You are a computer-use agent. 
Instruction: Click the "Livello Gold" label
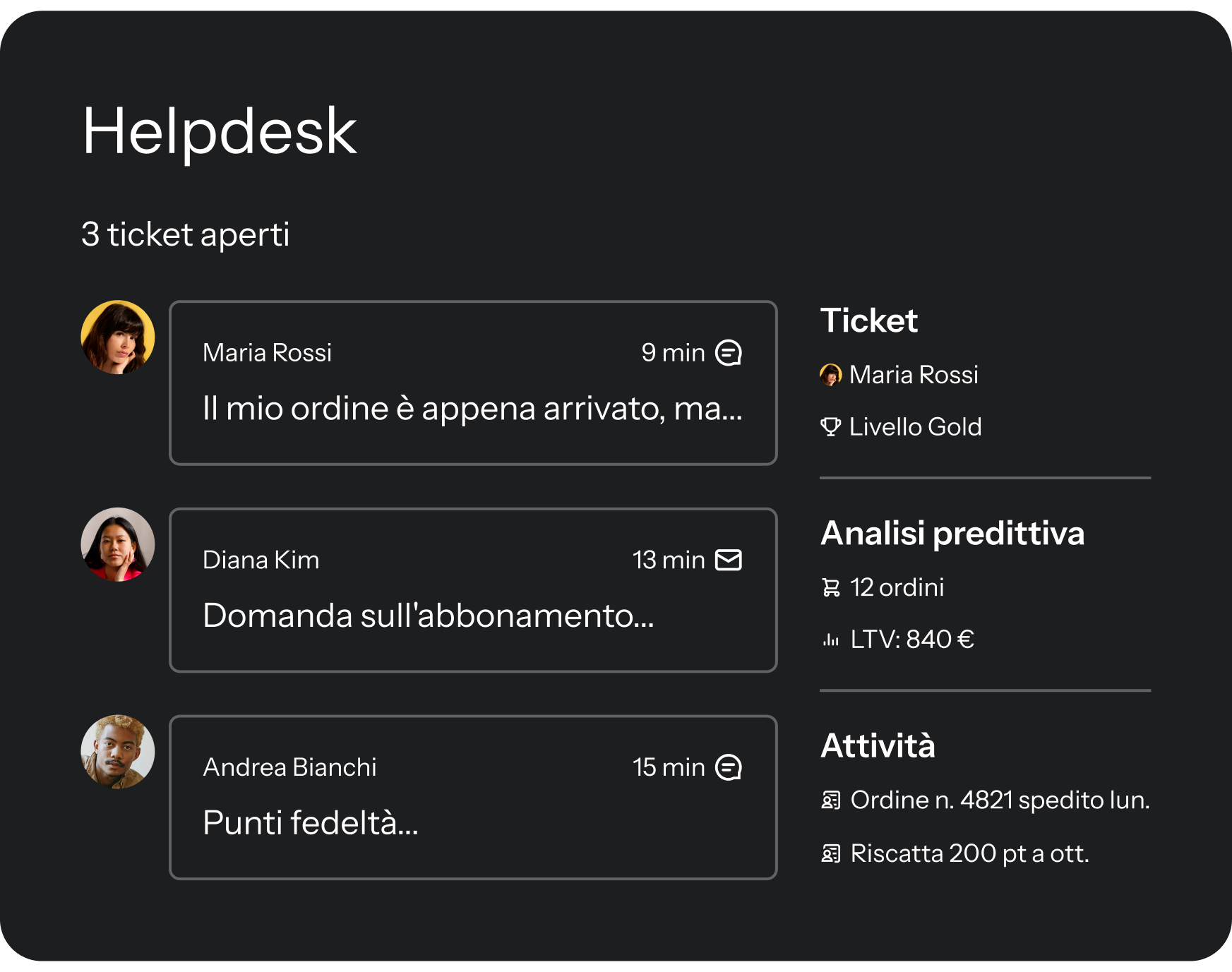point(915,427)
